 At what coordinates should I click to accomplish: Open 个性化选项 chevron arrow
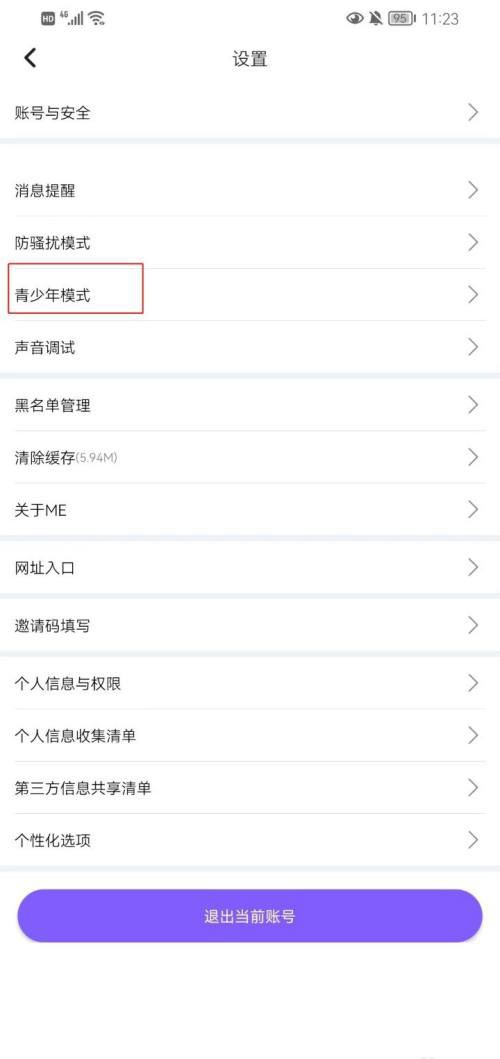pos(473,840)
